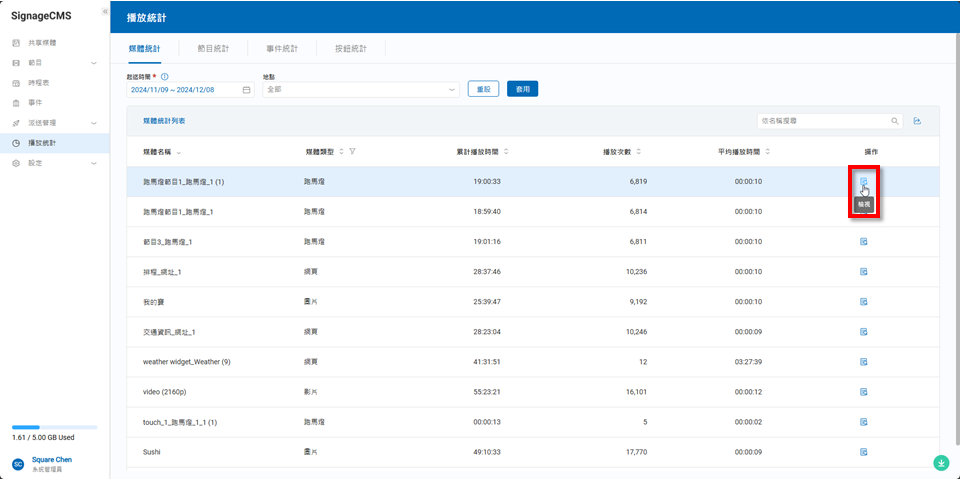Open the calendar icon in the date range field
The height and width of the screenshot is (480, 960).
point(246,90)
